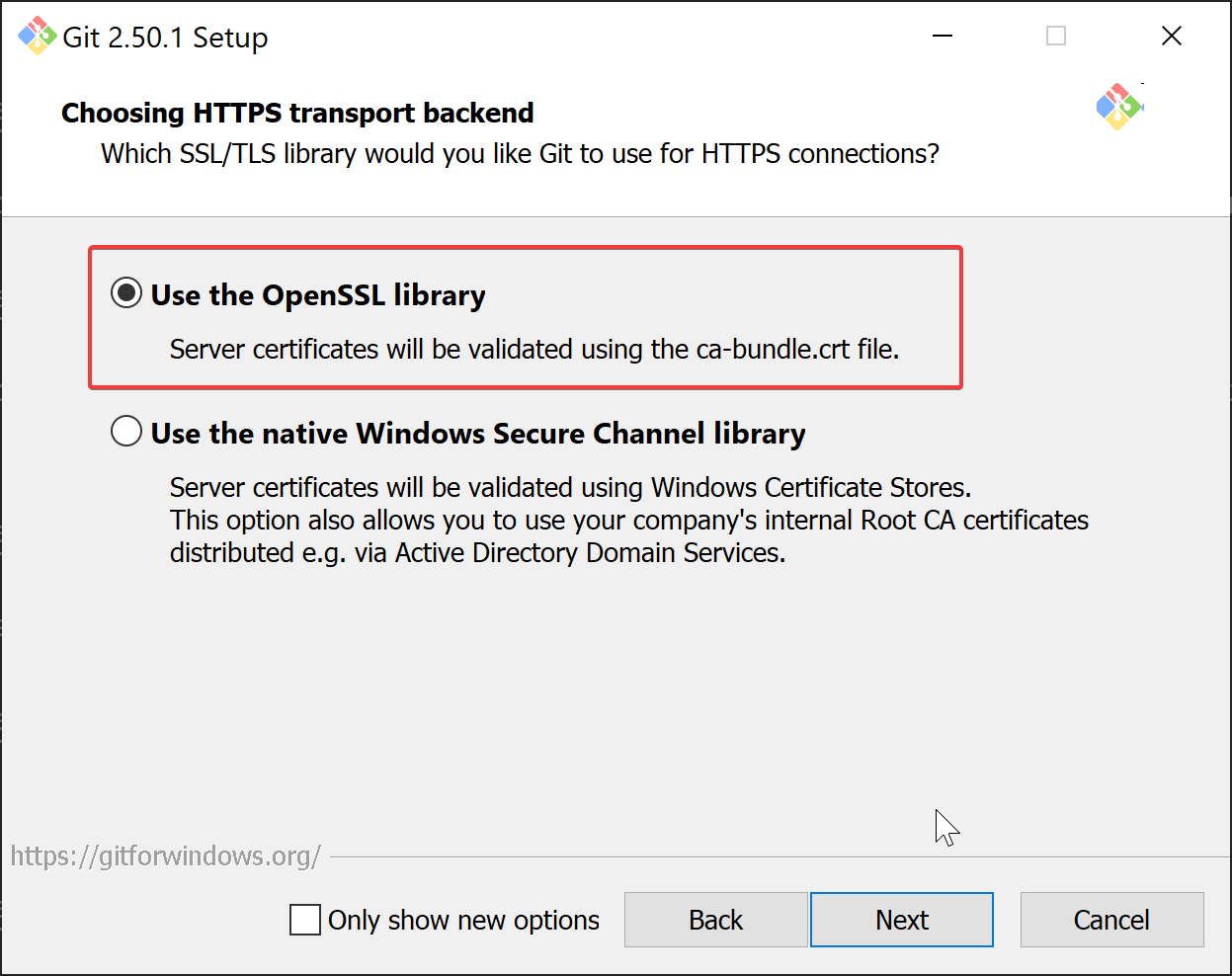The width and height of the screenshot is (1232, 976).
Task: Click the Git icon in the title bar
Action: [37, 37]
